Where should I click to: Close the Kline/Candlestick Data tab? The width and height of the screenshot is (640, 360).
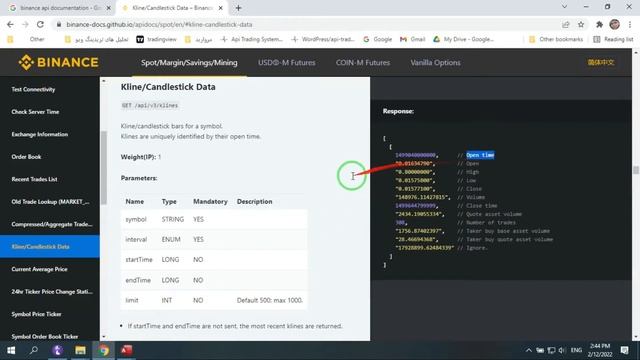[x=220, y=8]
